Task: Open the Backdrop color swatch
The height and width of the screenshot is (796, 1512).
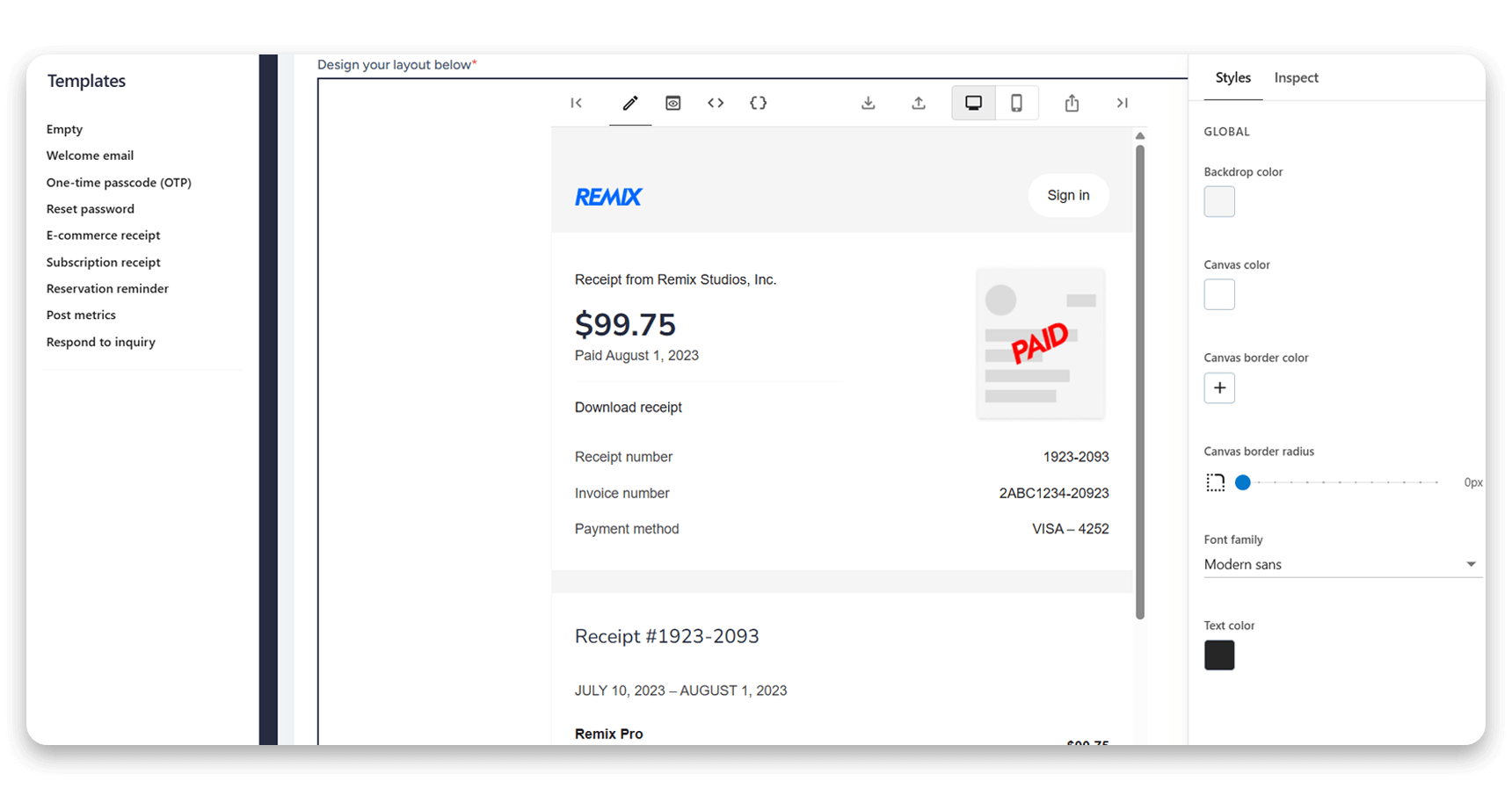Action: click(x=1219, y=201)
